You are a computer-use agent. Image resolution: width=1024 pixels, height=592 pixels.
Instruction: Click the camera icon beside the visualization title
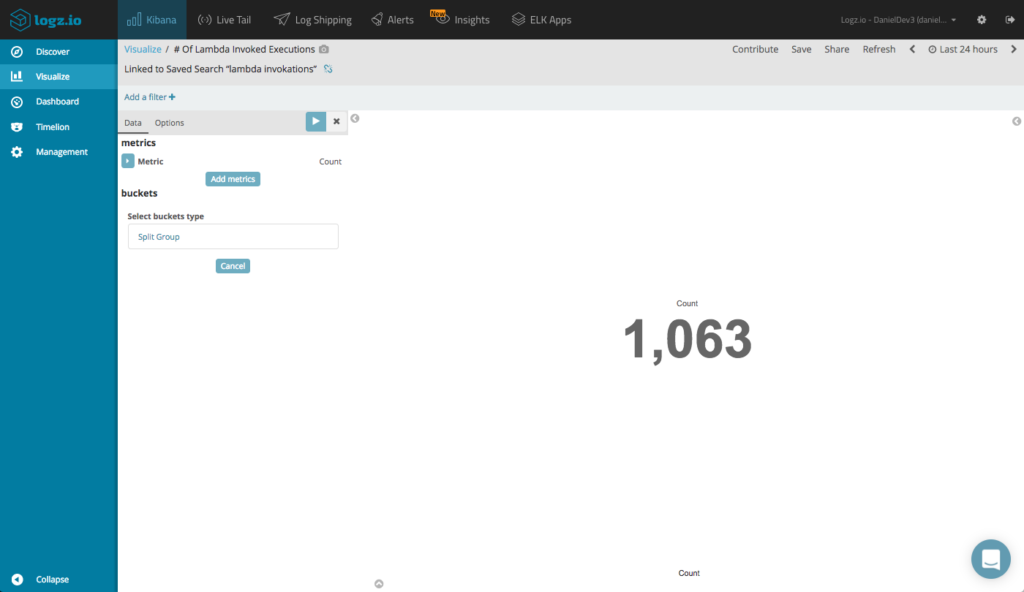click(322, 48)
